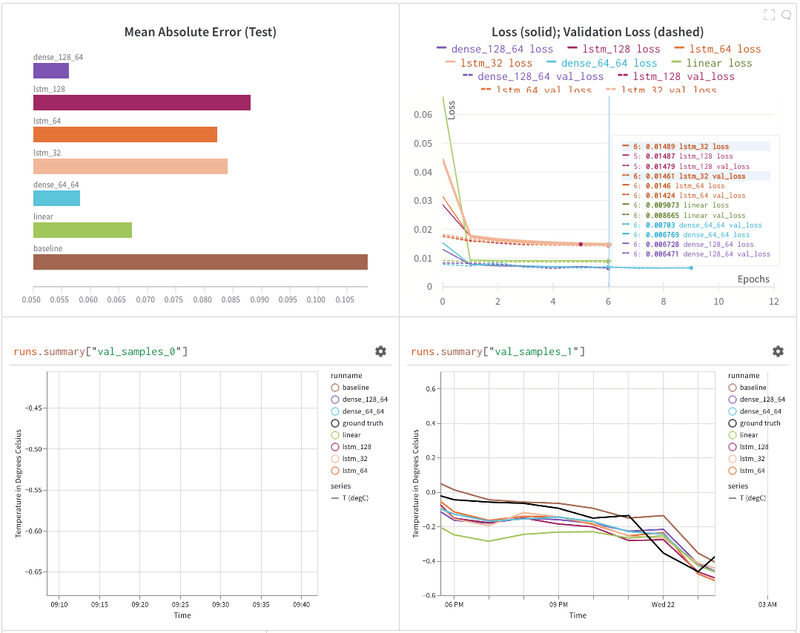The image size is (800, 633).
Task: Click dense_128_64 loss legend entry
Action: (x=495, y=49)
